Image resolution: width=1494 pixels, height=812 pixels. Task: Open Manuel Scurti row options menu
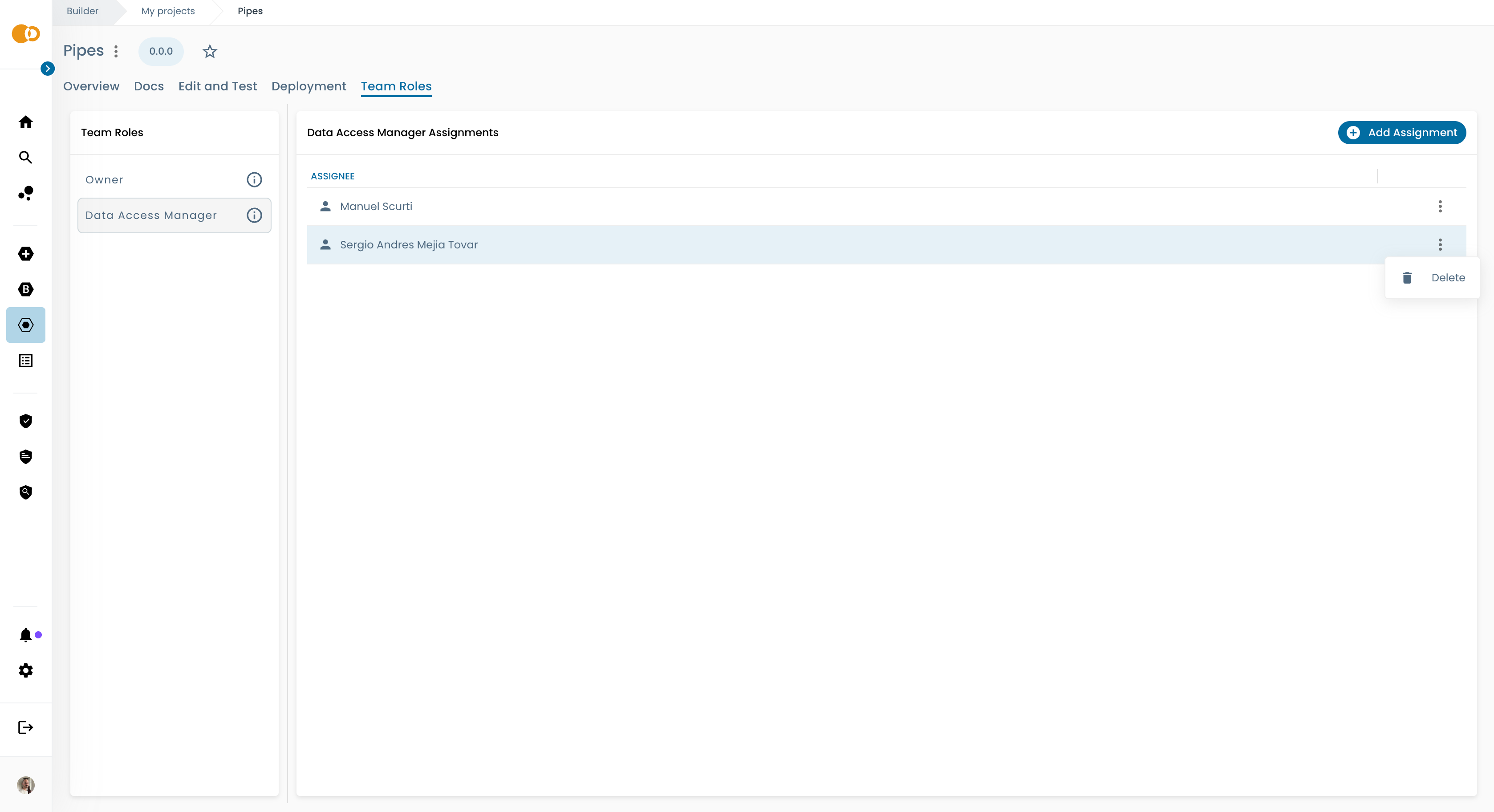point(1440,207)
